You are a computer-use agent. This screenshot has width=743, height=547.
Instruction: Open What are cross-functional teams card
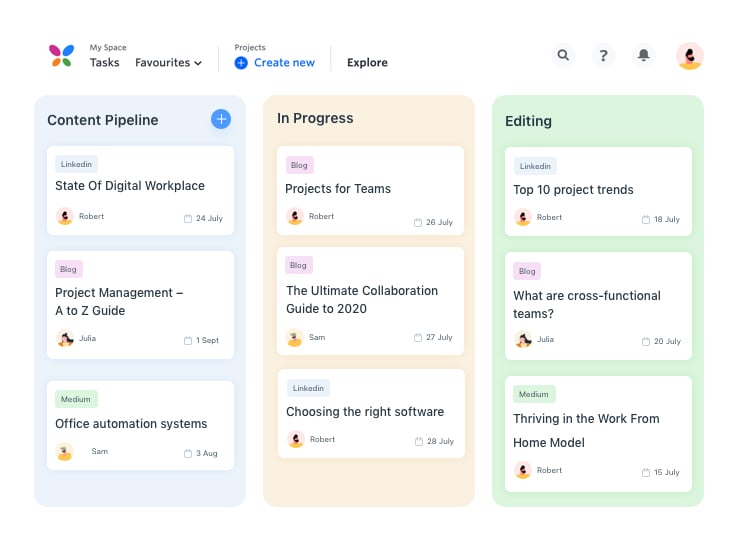[x=598, y=306]
